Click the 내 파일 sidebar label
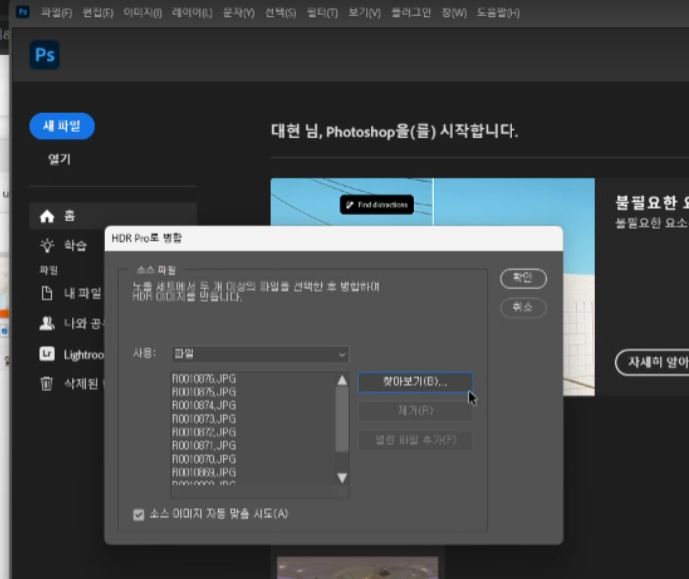This screenshot has height=579, width=689. [x=83, y=293]
